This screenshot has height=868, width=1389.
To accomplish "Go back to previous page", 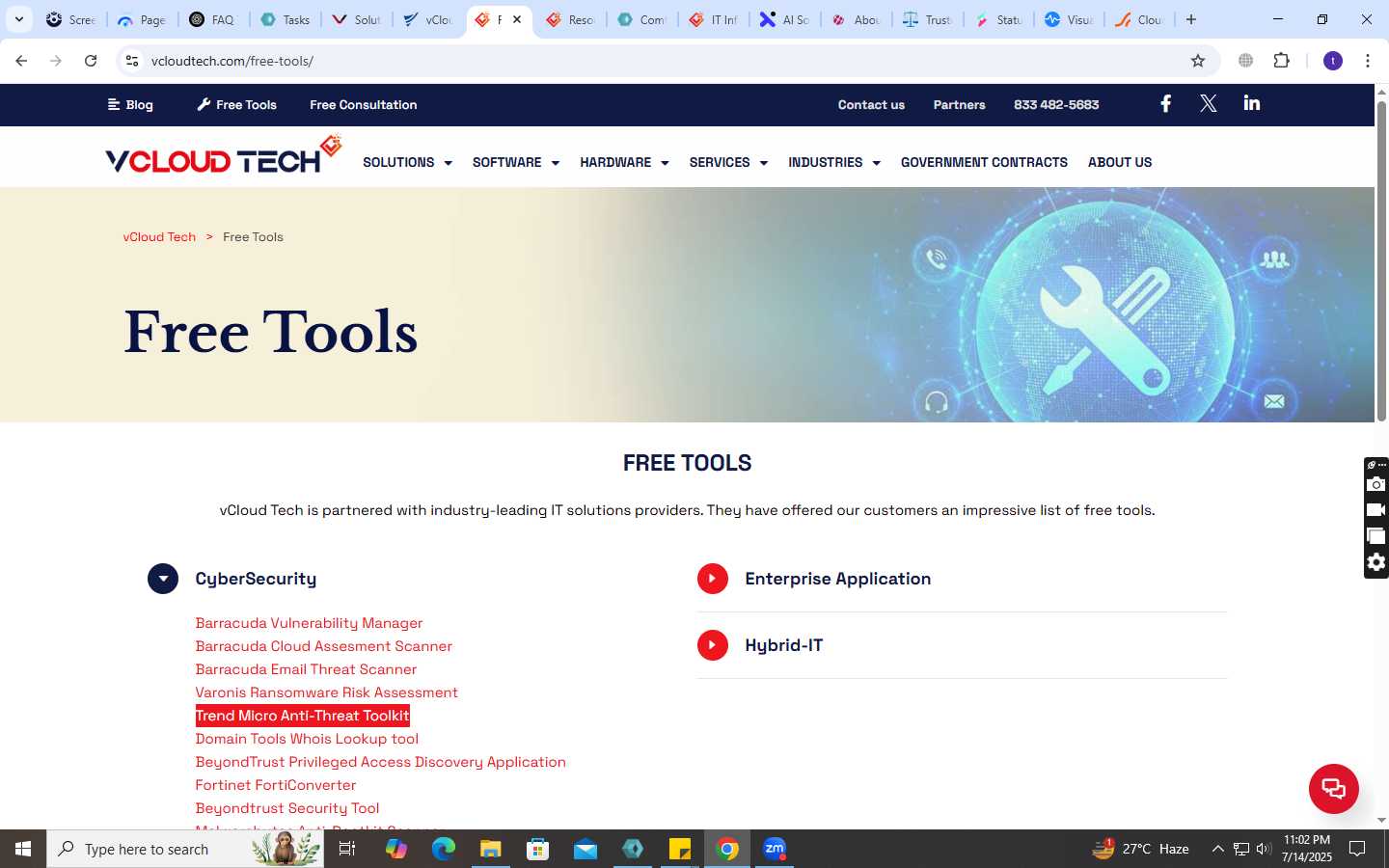I will [21, 61].
